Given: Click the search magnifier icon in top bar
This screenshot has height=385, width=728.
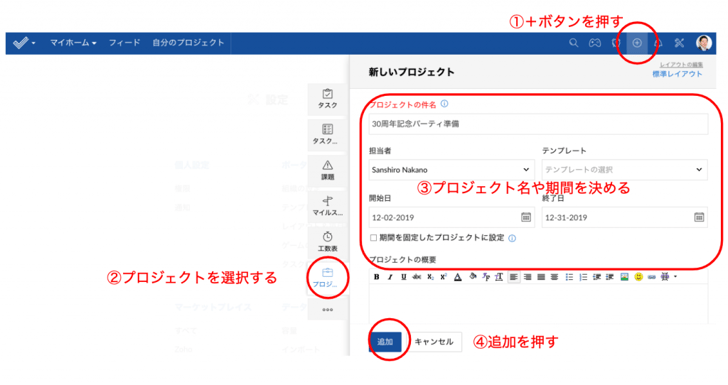Looking at the screenshot, I should pos(574,43).
